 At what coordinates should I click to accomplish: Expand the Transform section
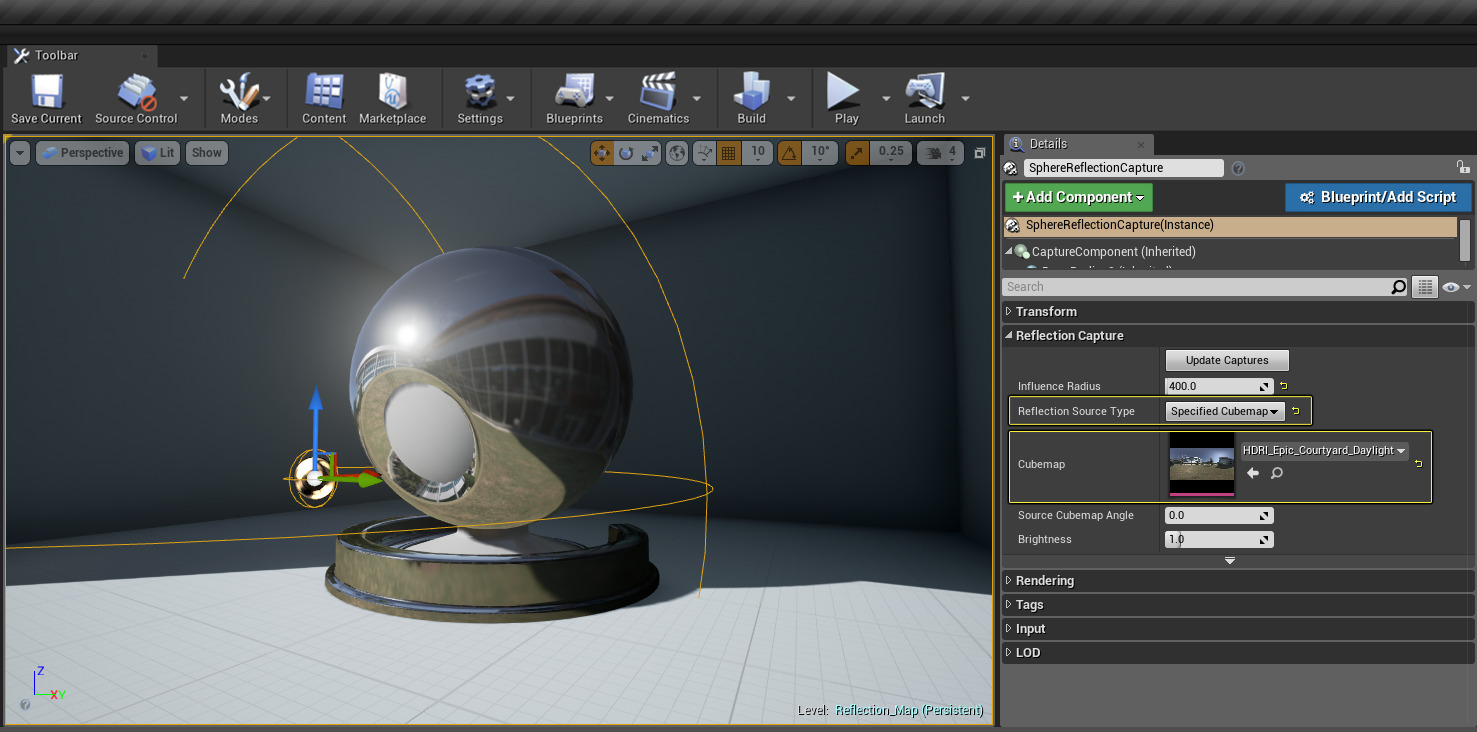[x=1046, y=312]
